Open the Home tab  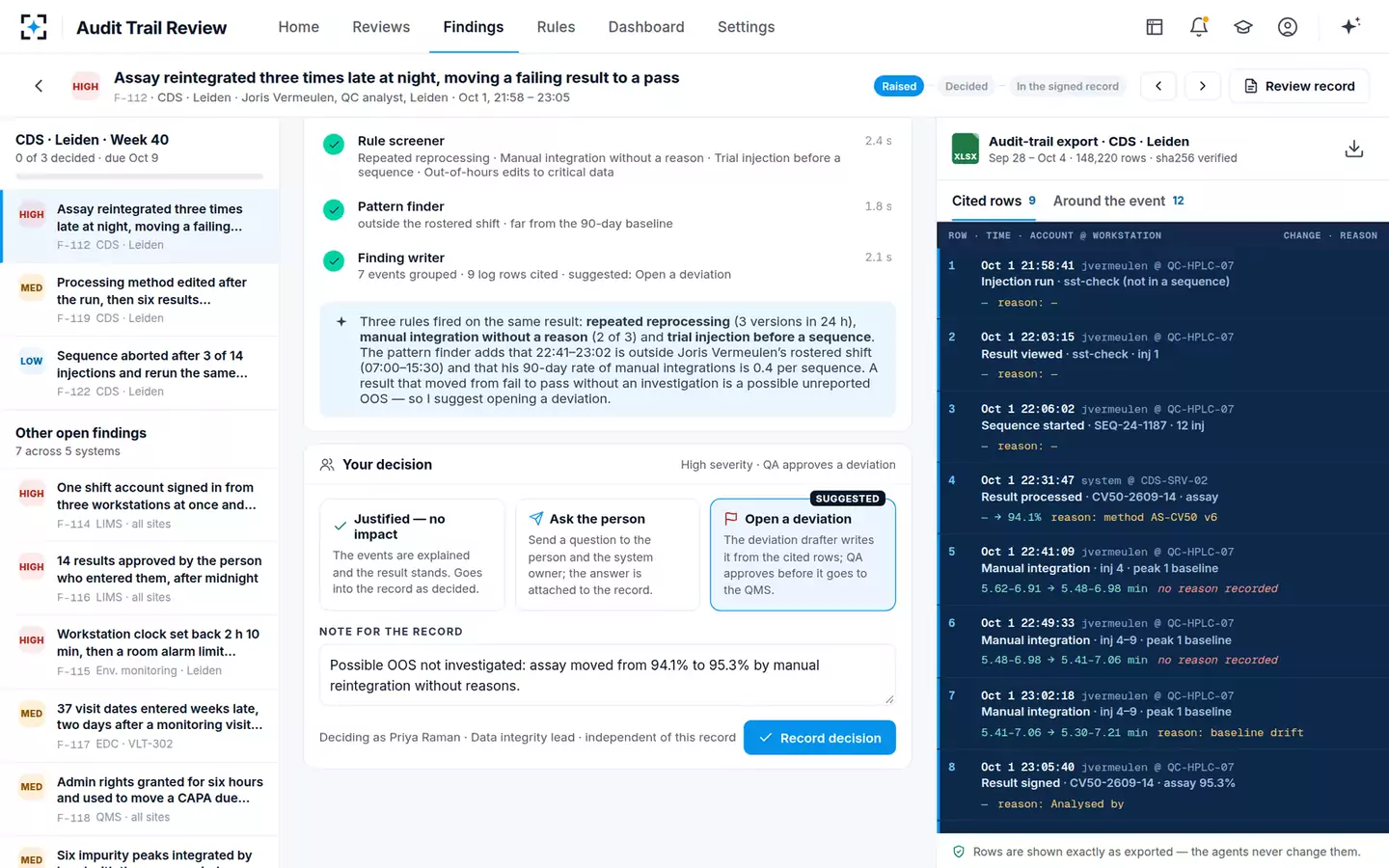pos(299,27)
